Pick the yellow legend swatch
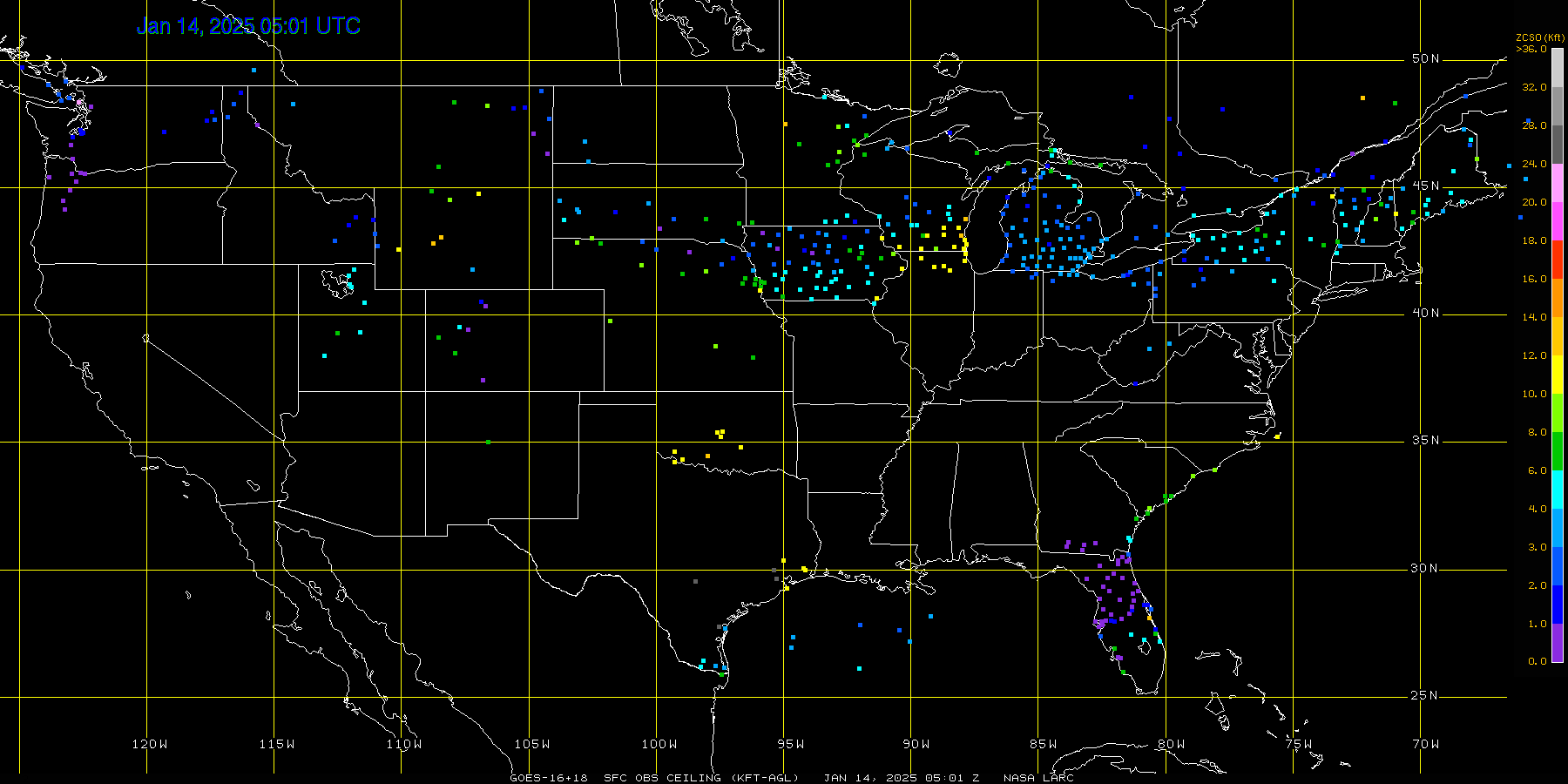Image resolution: width=1568 pixels, height=784 pixels. click(x=1558, y=375)
